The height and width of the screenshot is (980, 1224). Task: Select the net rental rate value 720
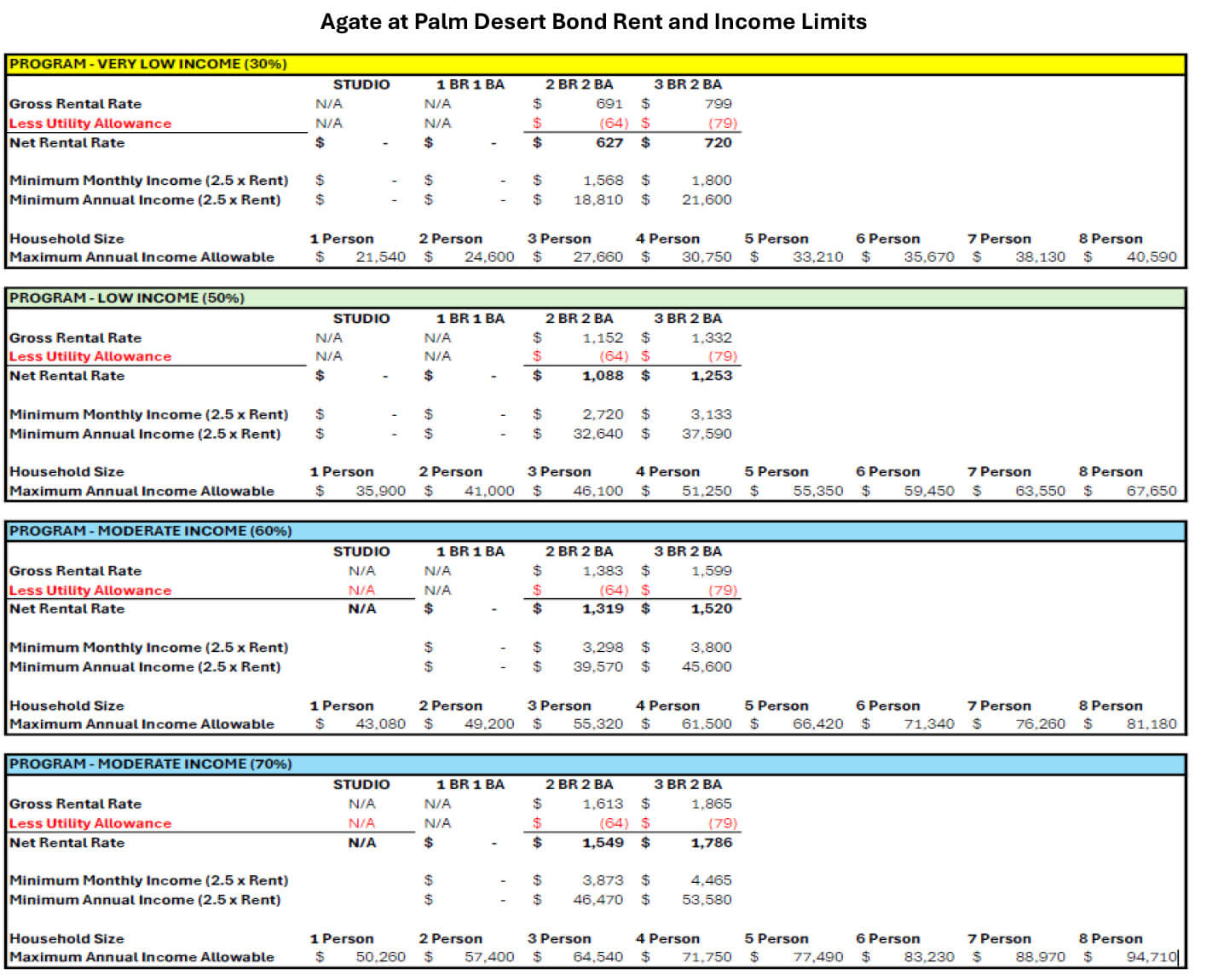[x=718, y=143]
